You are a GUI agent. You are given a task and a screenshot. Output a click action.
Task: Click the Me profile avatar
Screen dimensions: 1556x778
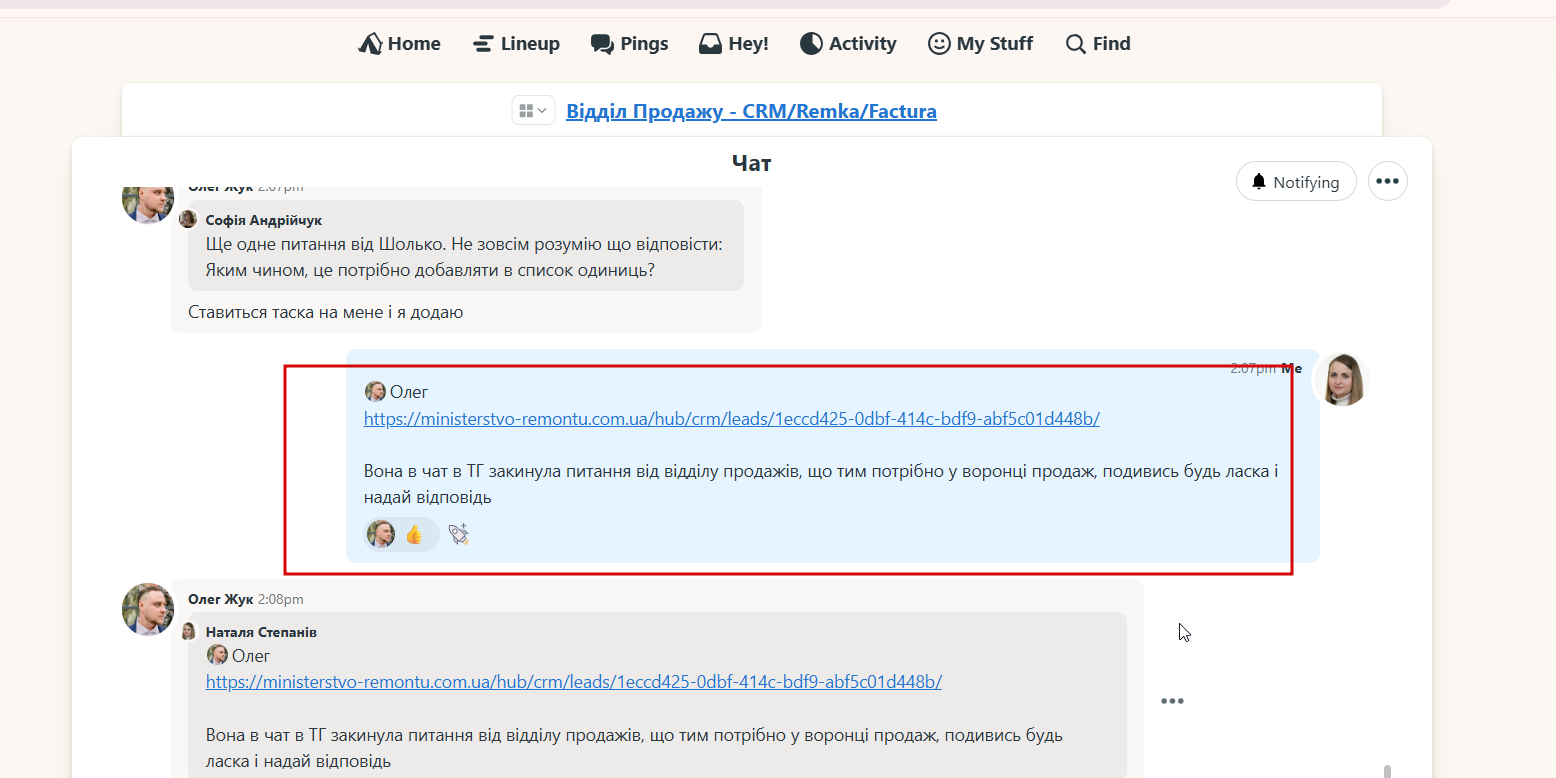click(x=1340, y=380)
